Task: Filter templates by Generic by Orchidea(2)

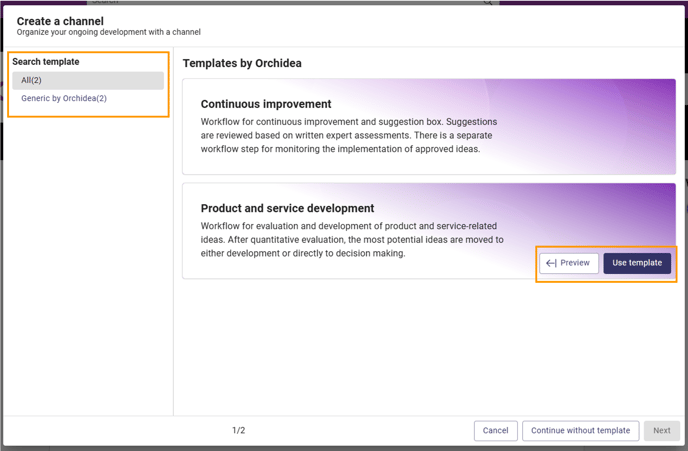Action: pyautogui.click(x=64, y=98)
